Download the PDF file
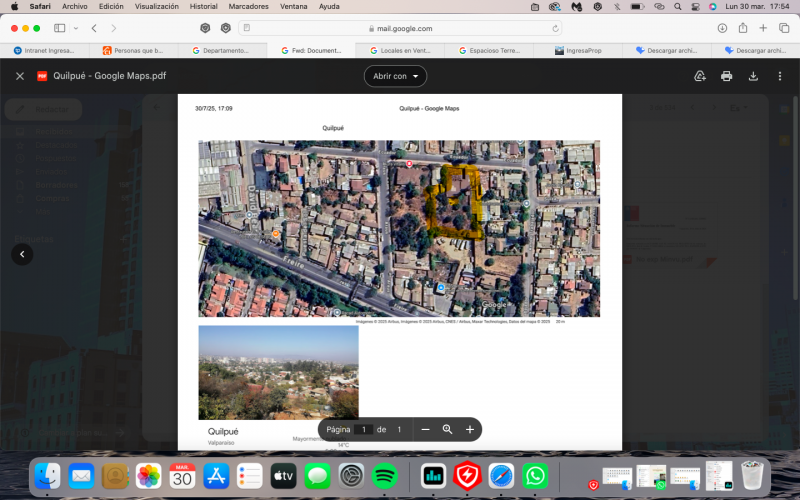This screenshot has width=800, height=500. (753, 76)
